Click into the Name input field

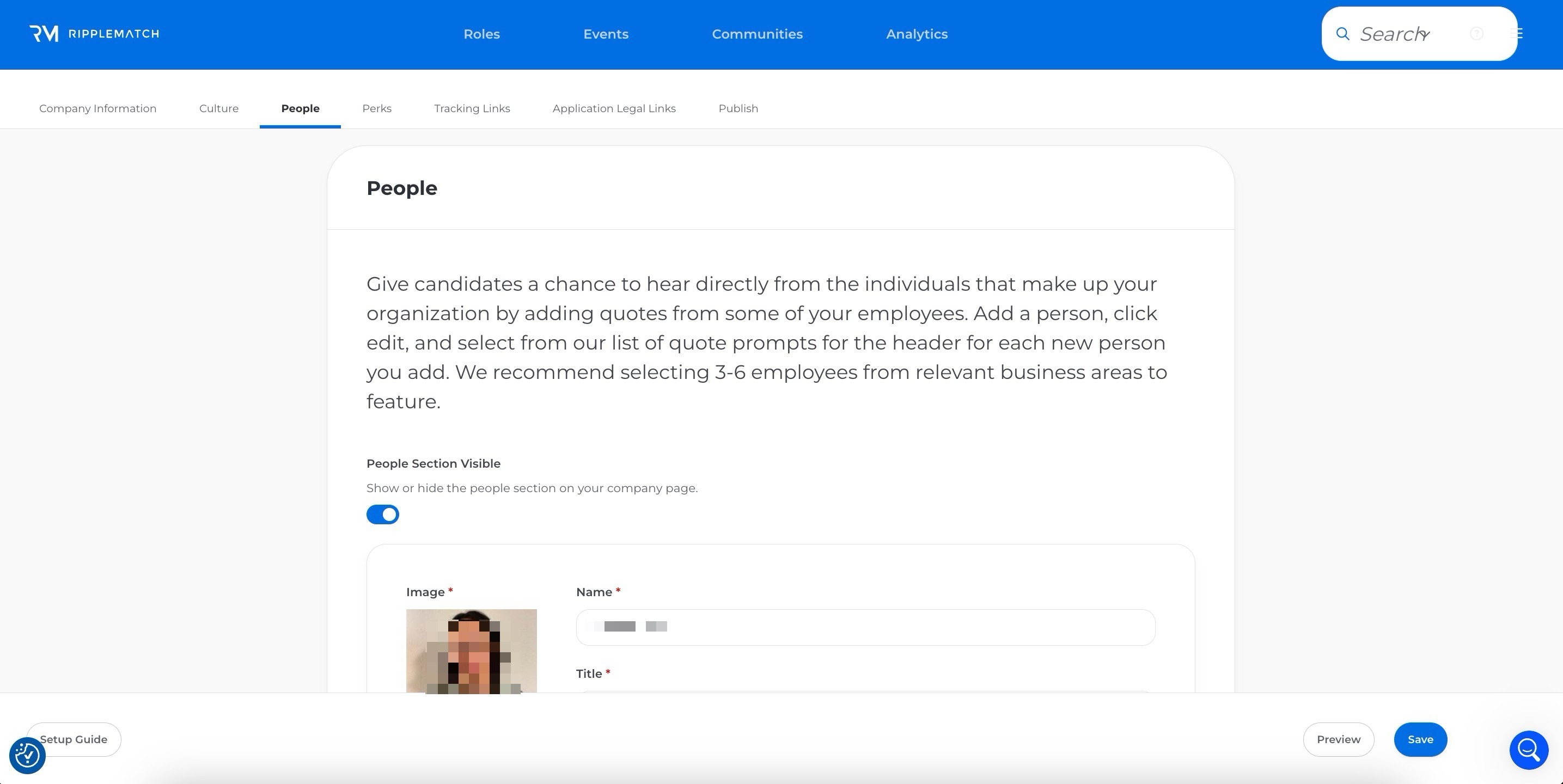pos(865,627)
